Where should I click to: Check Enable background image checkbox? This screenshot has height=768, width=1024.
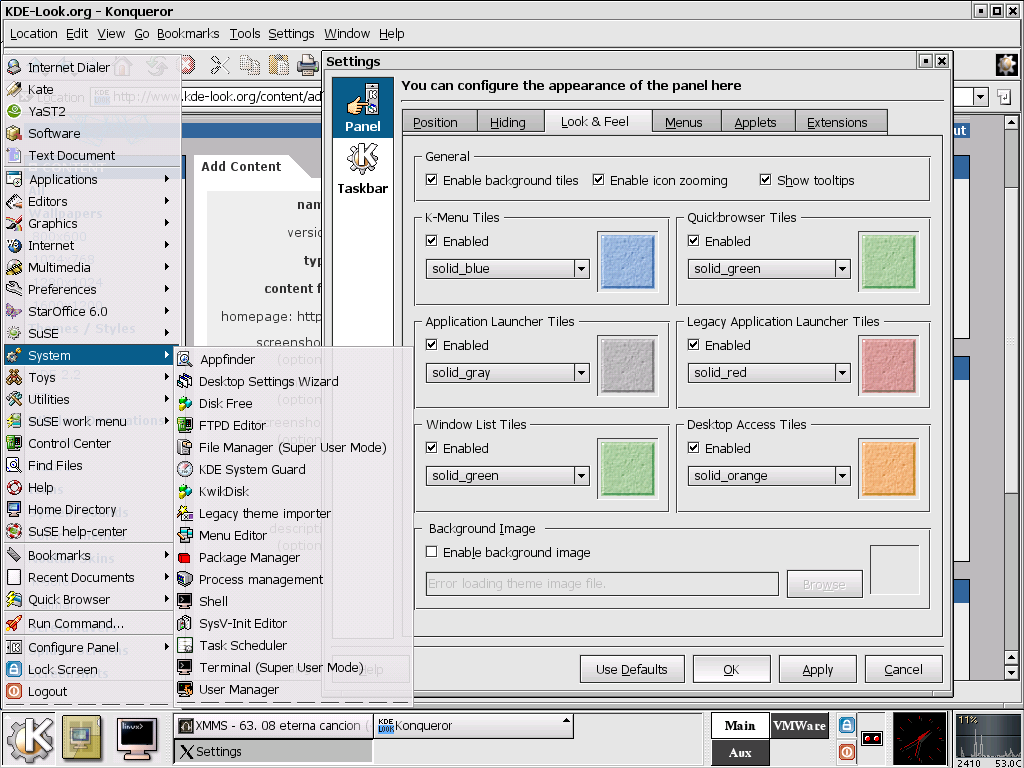coord(431,552)
